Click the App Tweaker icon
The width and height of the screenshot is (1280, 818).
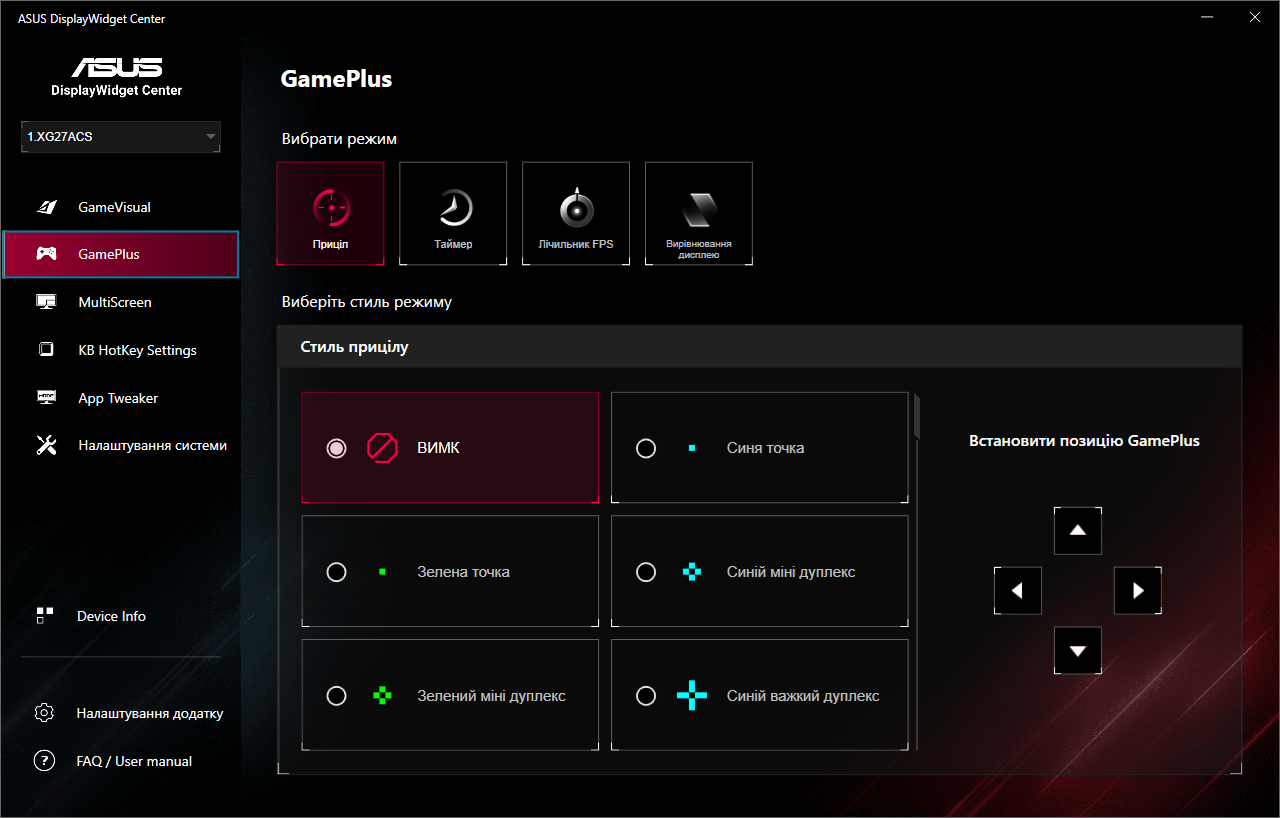[46, 398]
